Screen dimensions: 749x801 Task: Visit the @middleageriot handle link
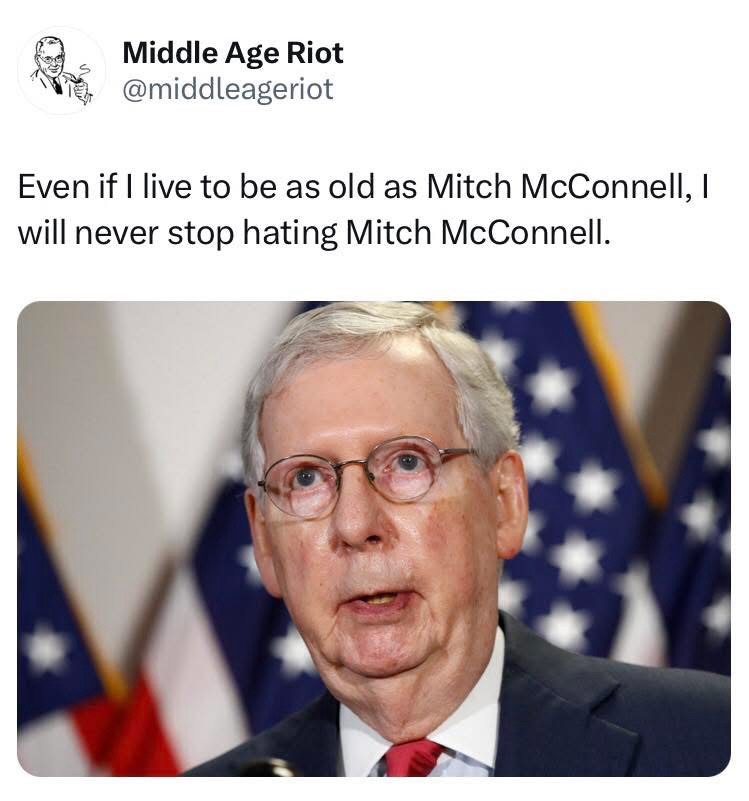(x=228, y=90)
